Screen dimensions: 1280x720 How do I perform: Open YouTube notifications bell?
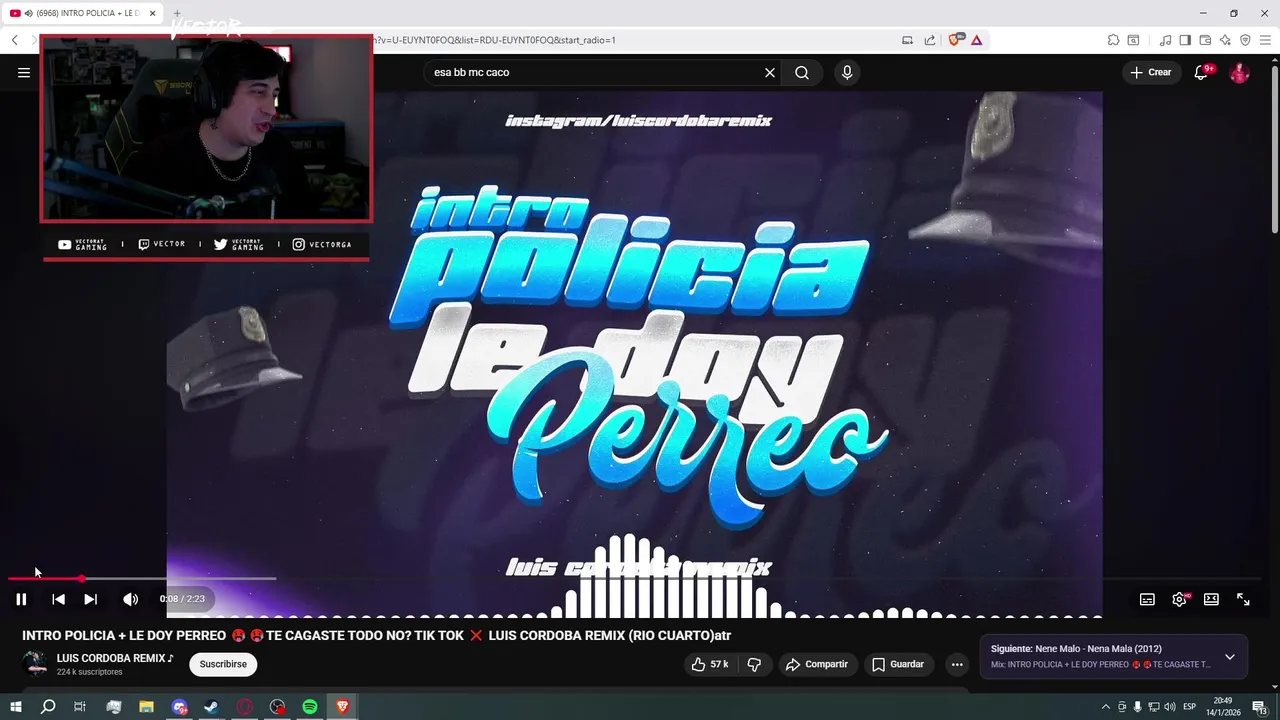(x=1201, y=72)
